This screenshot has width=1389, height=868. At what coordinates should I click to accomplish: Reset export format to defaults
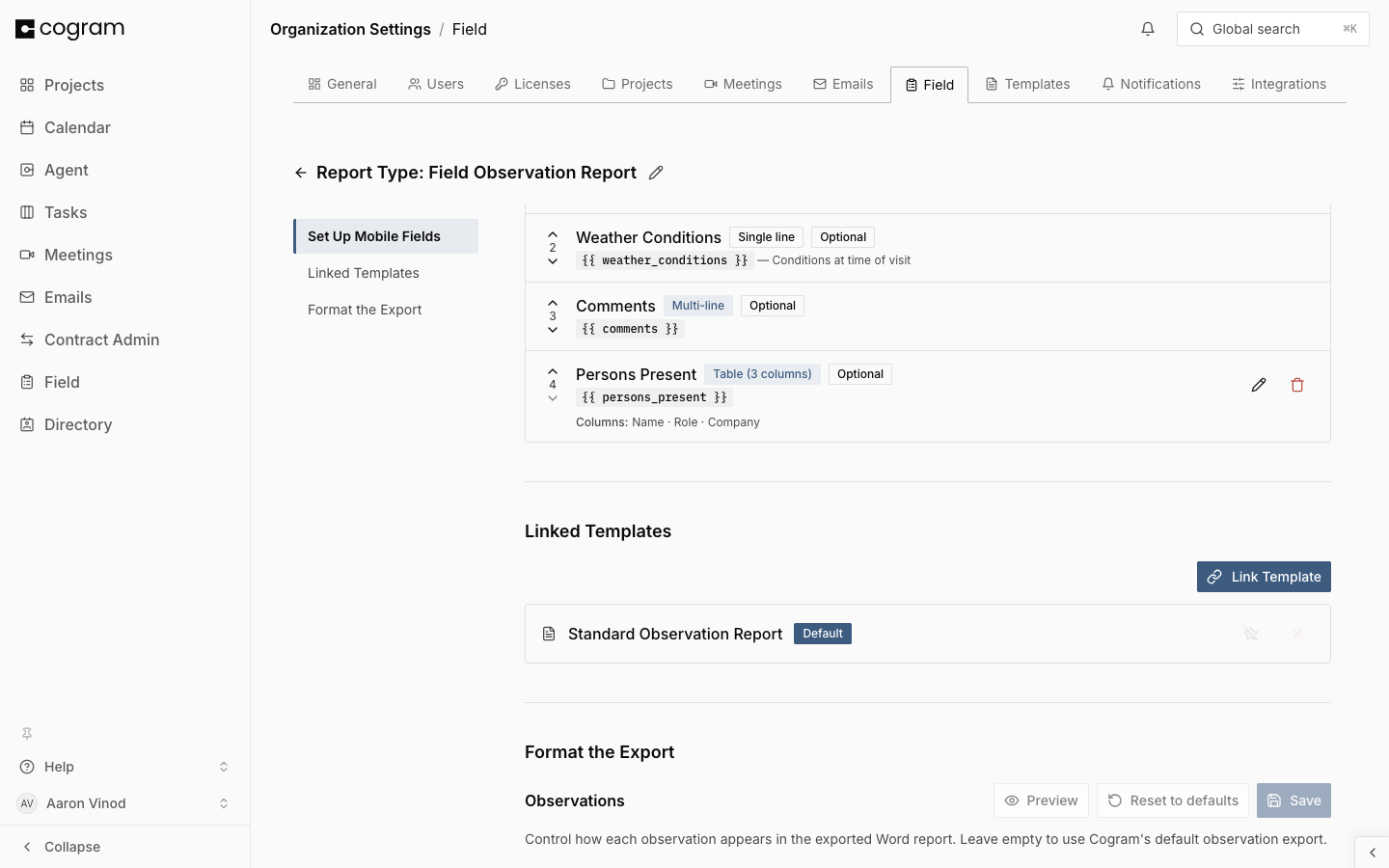[1173, 800]
